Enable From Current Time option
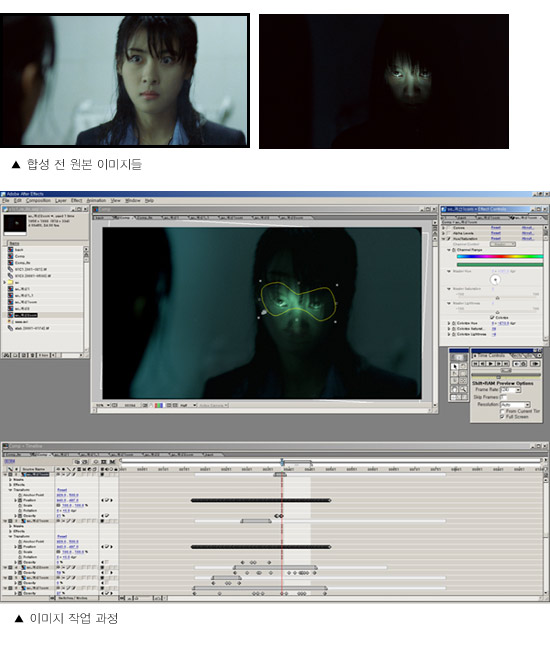The image size is (550, 659). pyautogui.click(x=502, y=411)
